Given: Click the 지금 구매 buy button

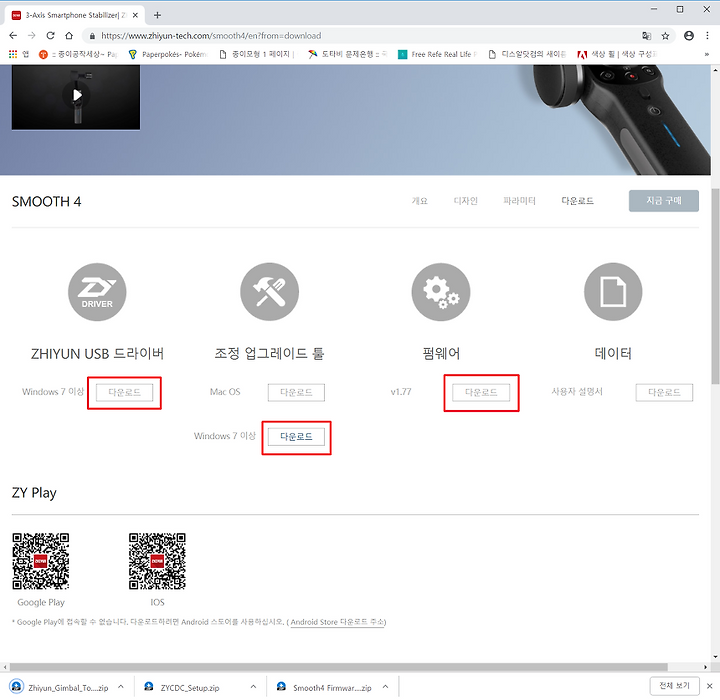Looking at the screenshot, I should (664, 201).
